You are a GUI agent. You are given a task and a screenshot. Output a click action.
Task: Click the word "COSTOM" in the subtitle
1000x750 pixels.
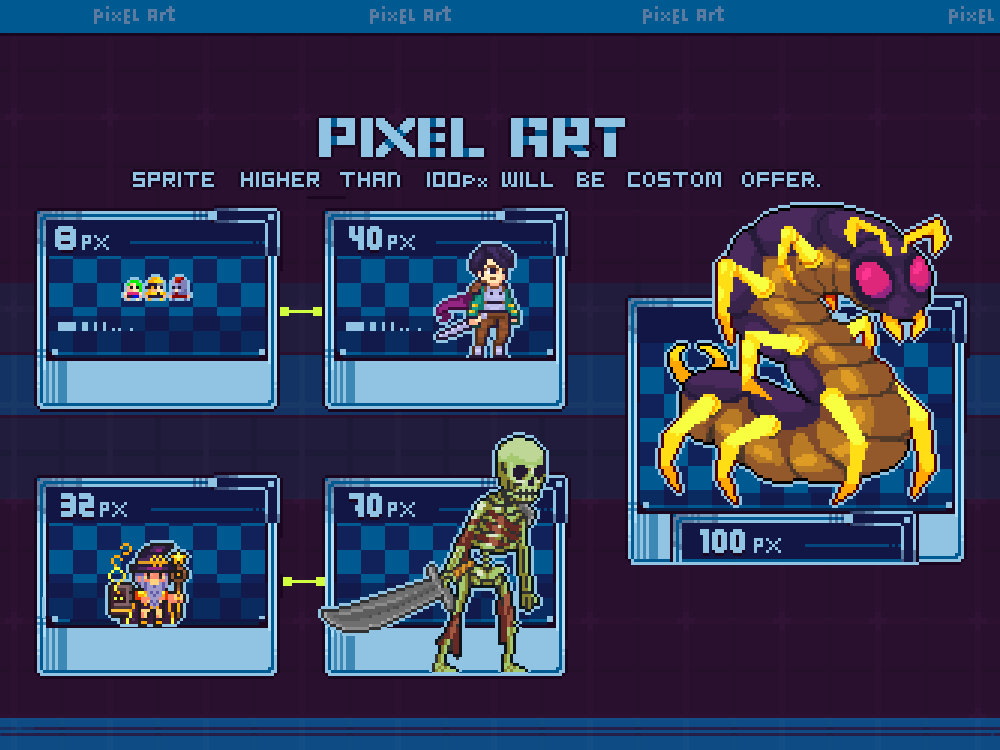pyautogui.click(x=674, y=180)
